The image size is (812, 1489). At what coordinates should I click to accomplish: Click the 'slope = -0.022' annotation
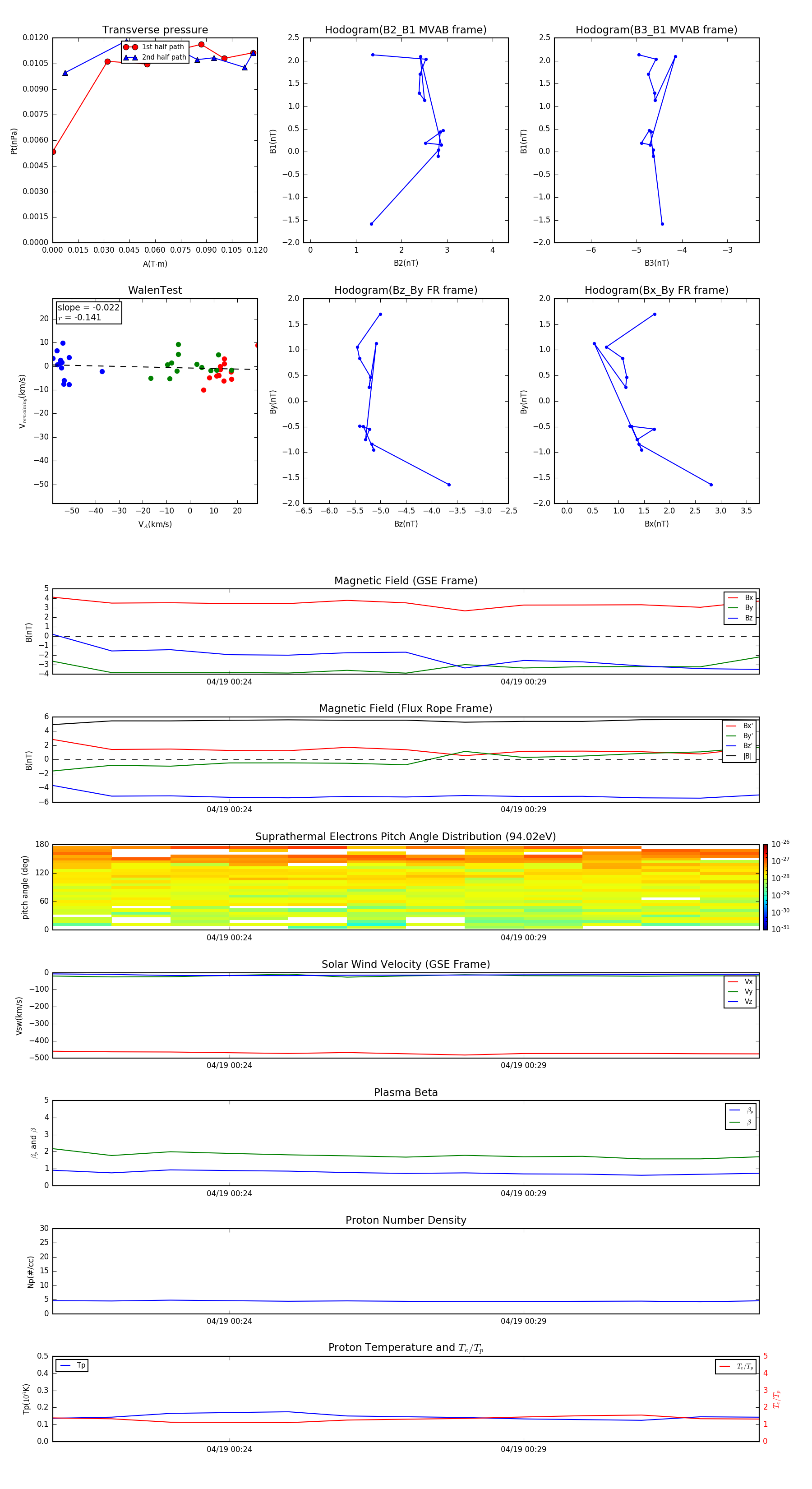[88, 308]
